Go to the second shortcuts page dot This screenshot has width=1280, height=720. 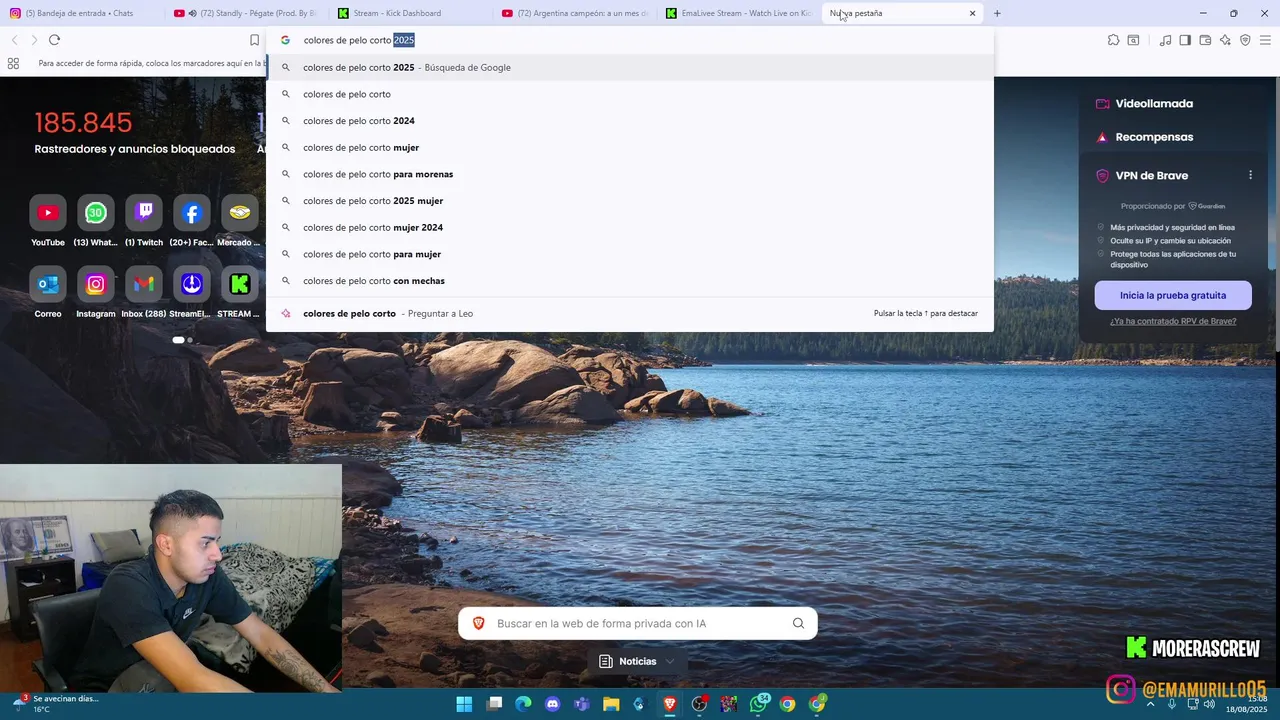point(190,340)
